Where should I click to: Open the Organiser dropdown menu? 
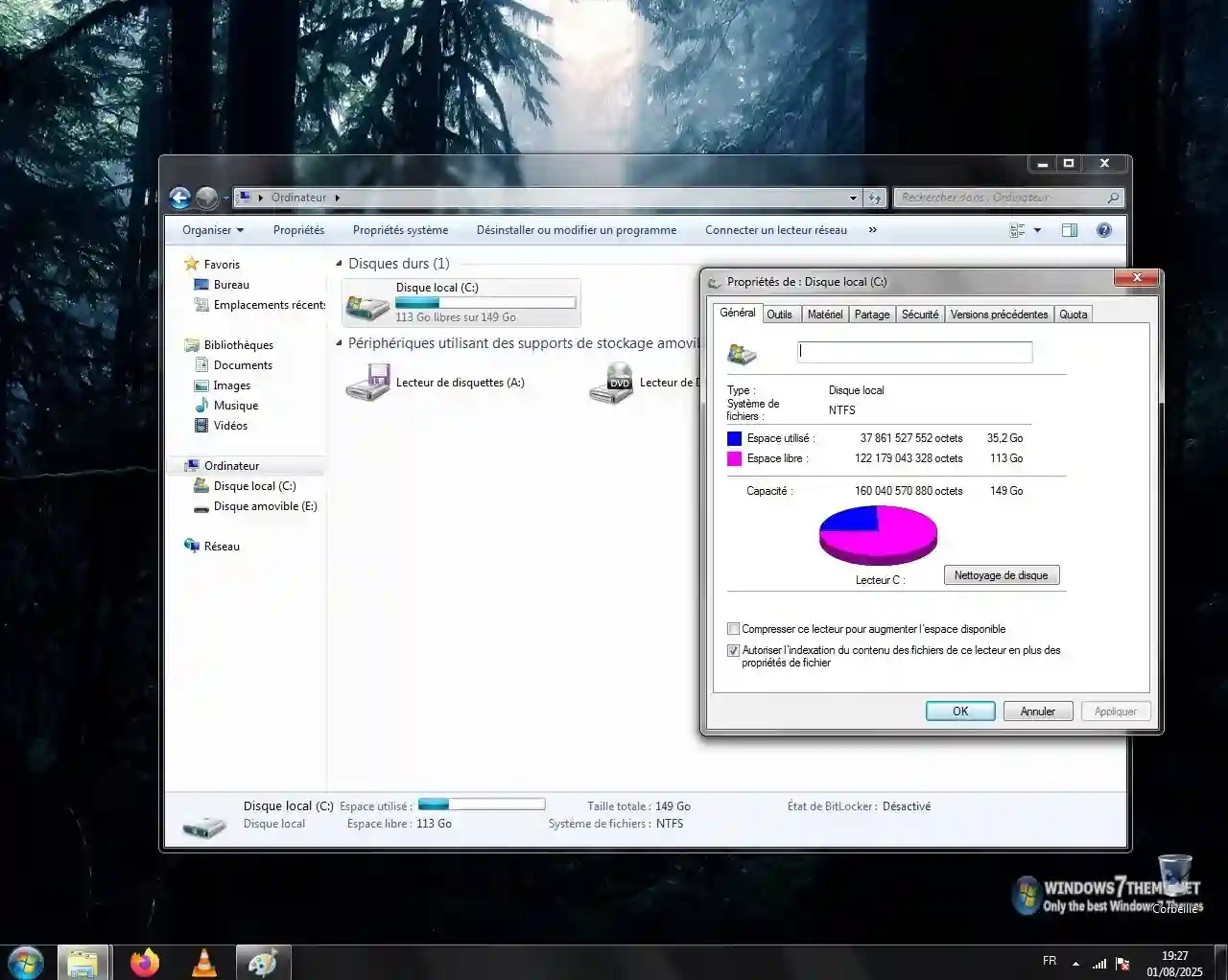tap(211, 230)
